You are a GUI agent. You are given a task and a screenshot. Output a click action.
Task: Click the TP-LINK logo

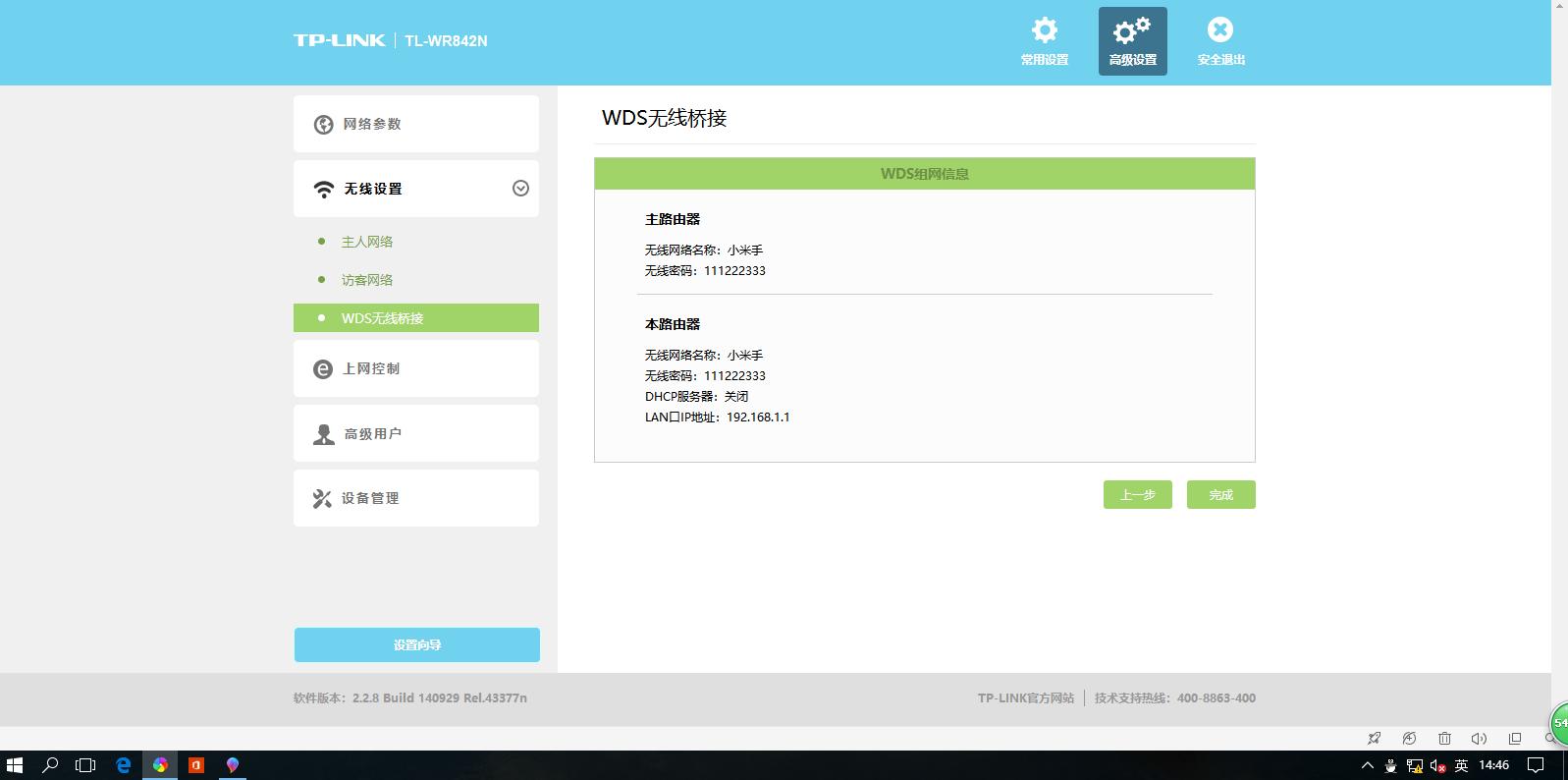click(x=339, y=40)
